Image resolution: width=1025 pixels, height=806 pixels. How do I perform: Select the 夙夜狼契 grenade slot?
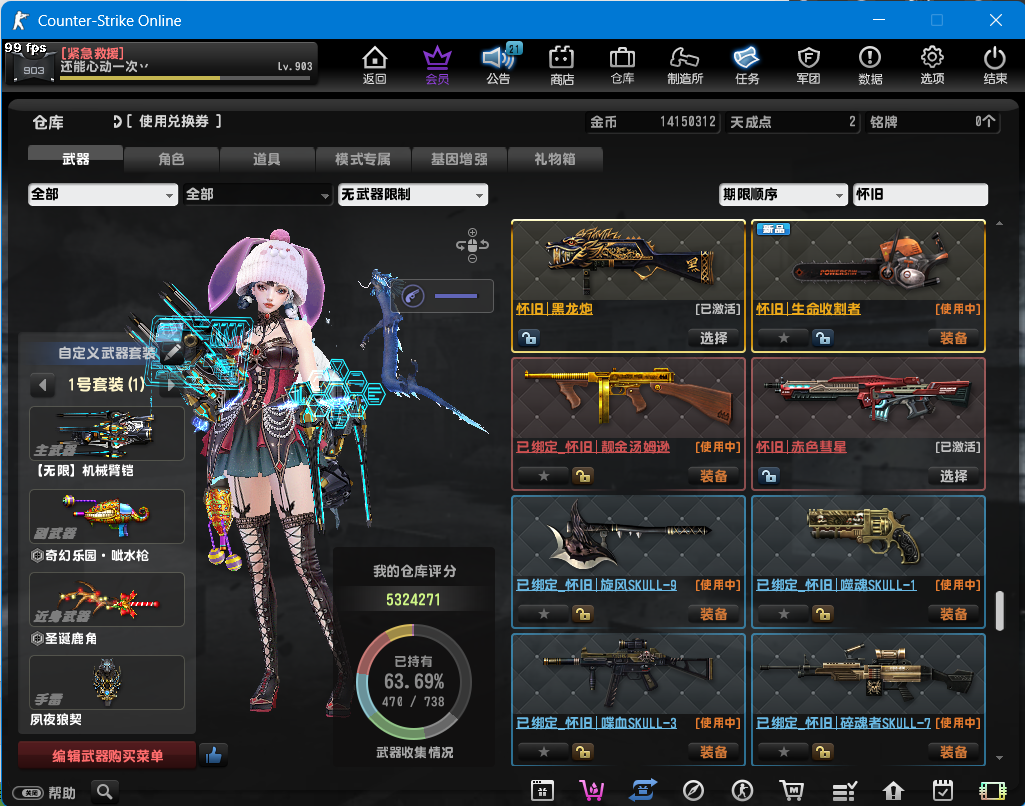107,682
